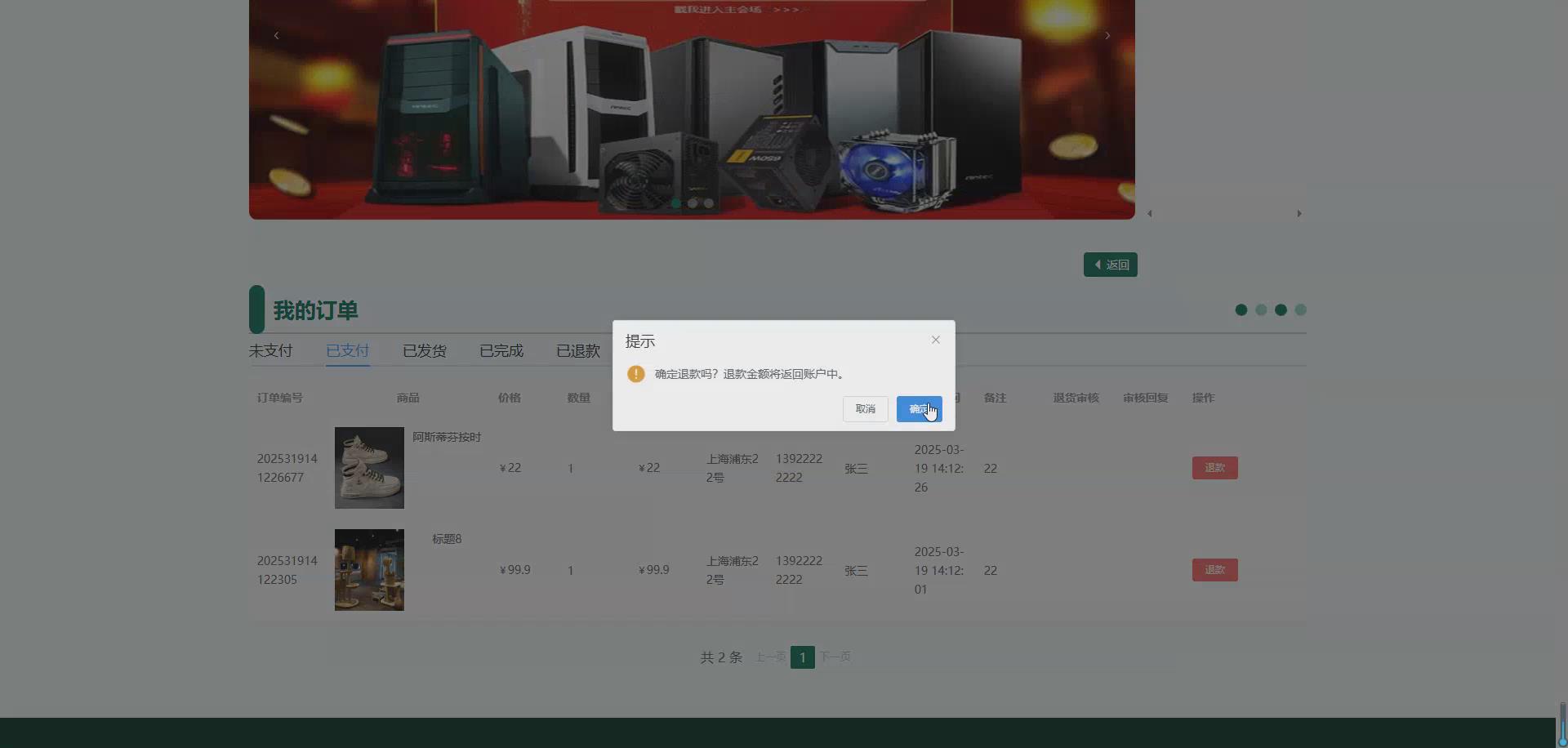Image resolution: width=1568 pixels, height=748 pixels.
Task: Click the 价格 column header
Action: coord(510,398)
